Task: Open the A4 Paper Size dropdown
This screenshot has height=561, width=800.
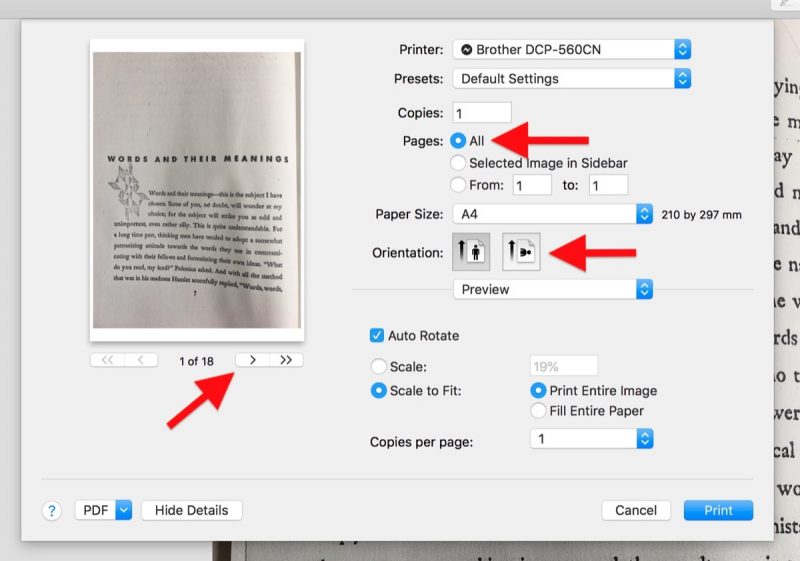Action: point(552,214)
